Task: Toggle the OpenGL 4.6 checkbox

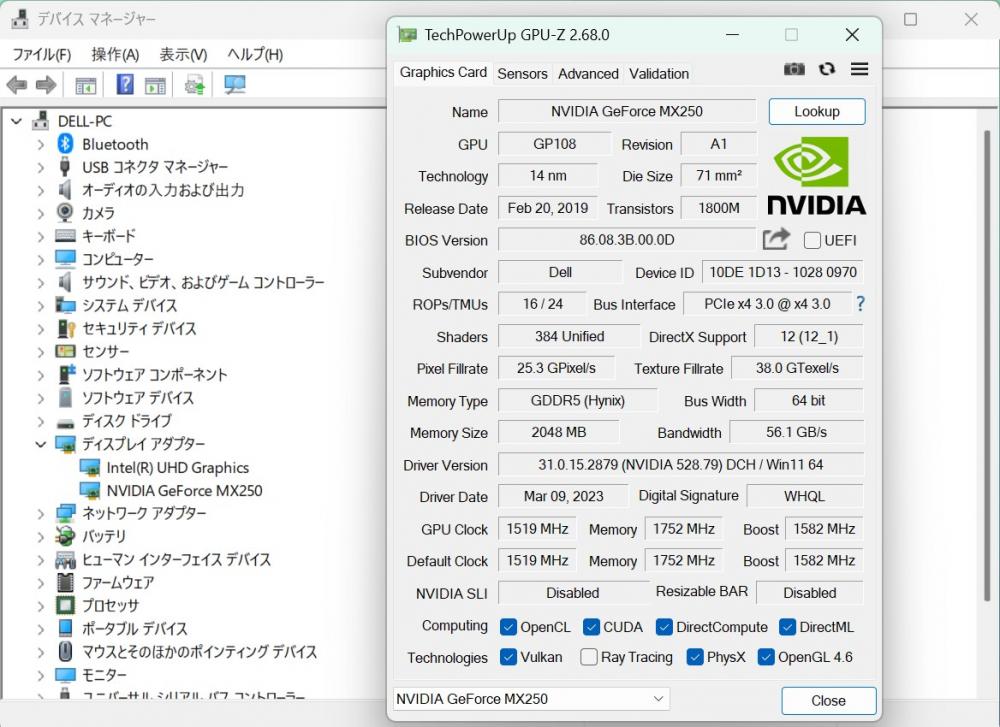Action: tap(766, 657)
